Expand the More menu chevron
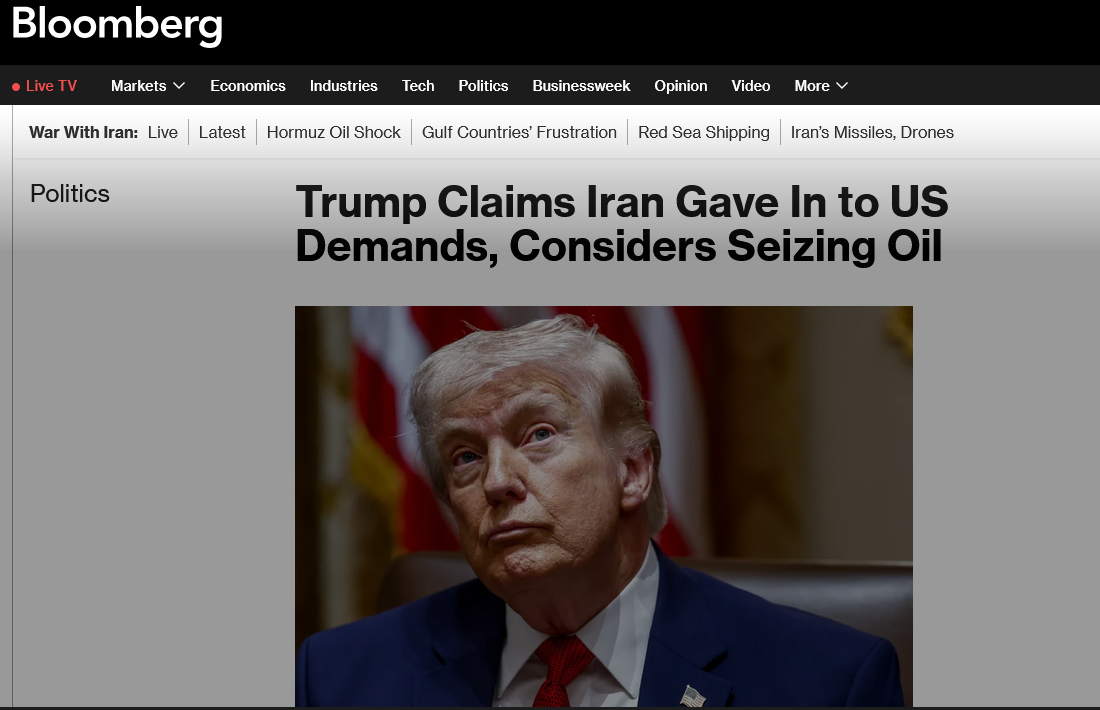The image size is (1100, 710). click(x=842, y=86)
